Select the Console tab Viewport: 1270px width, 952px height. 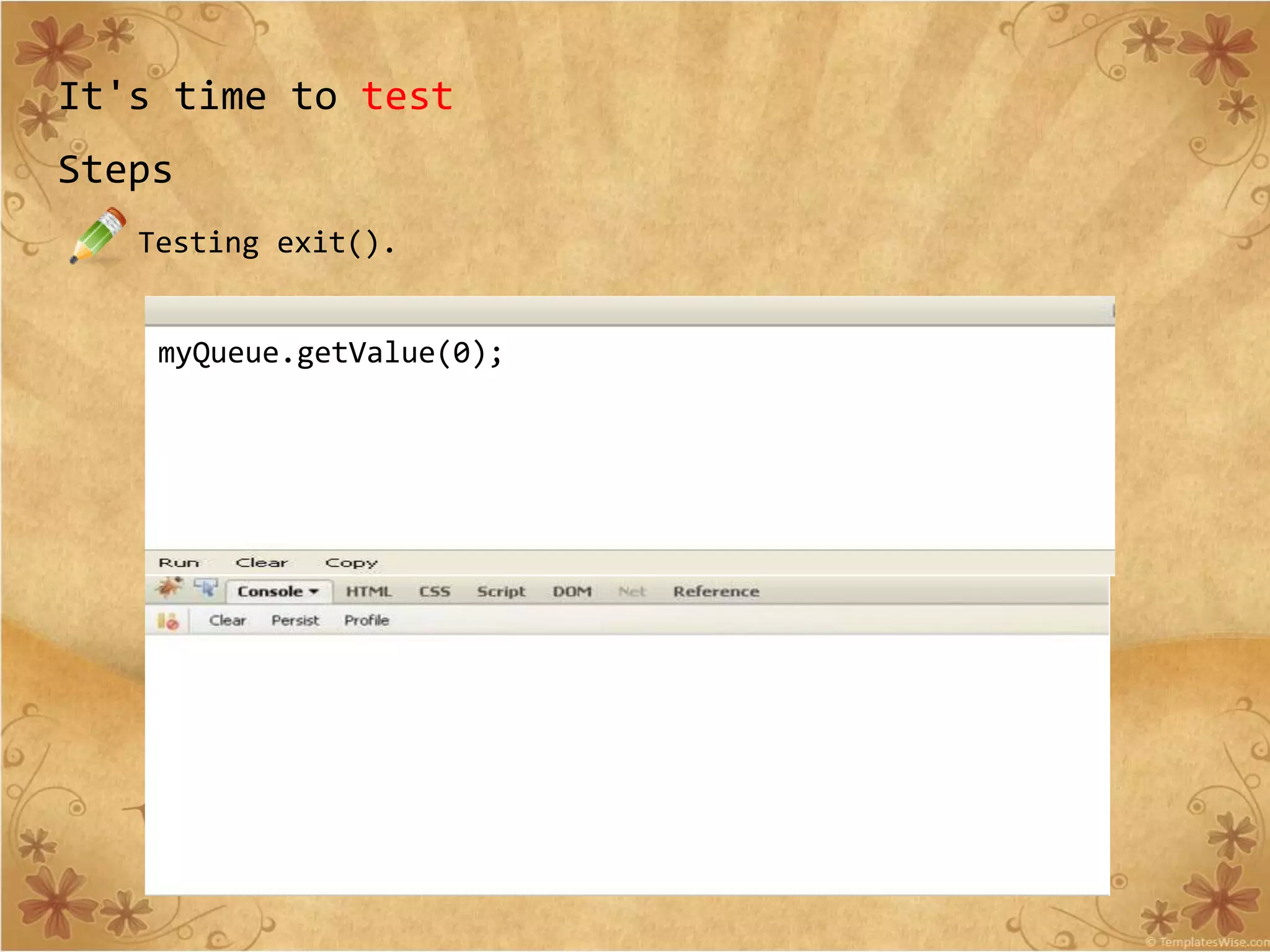click(x=278, y=591)
